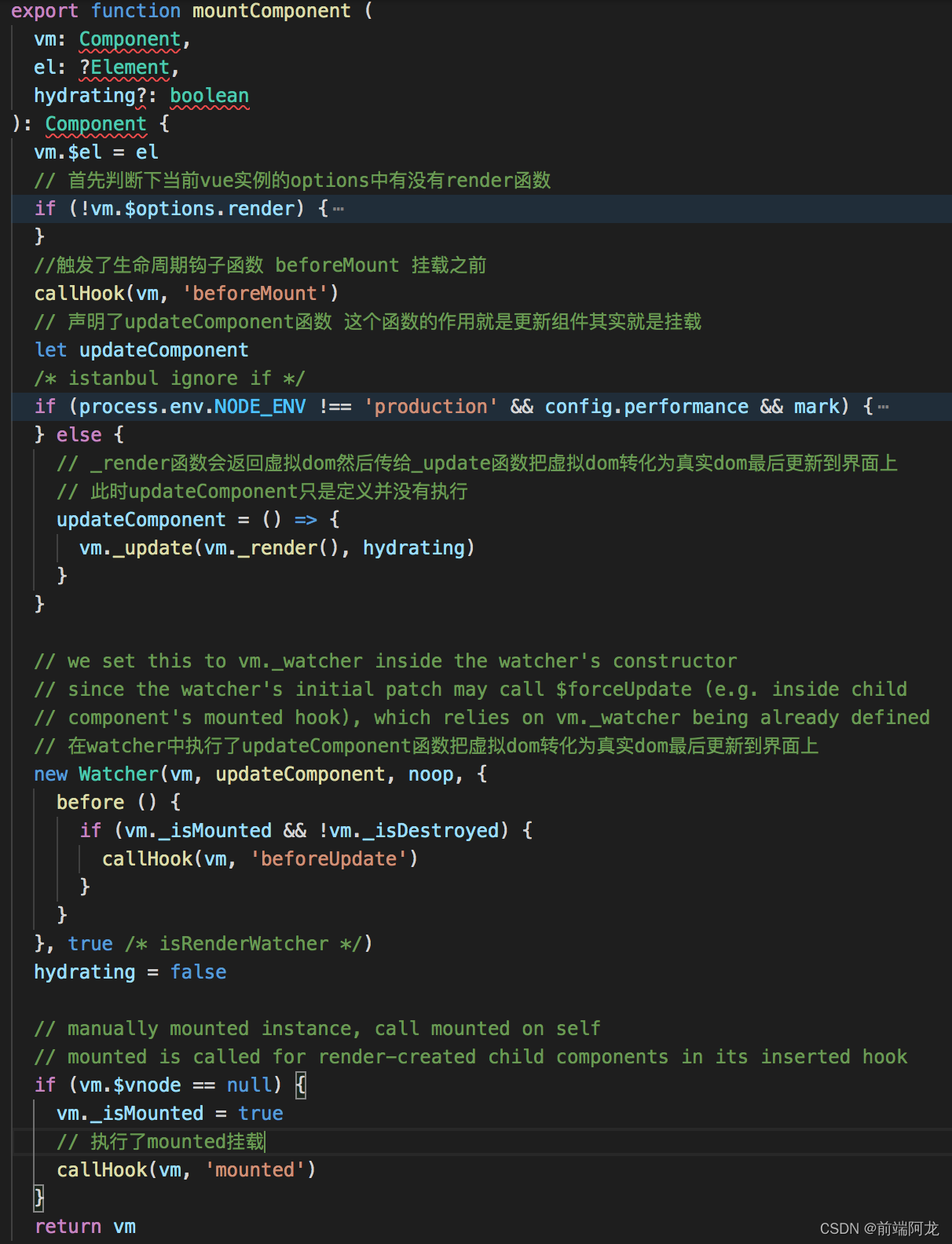Click the 'return vm' statement
This screenshot has width=952, height=1244.
click(x=85, y=1227)
